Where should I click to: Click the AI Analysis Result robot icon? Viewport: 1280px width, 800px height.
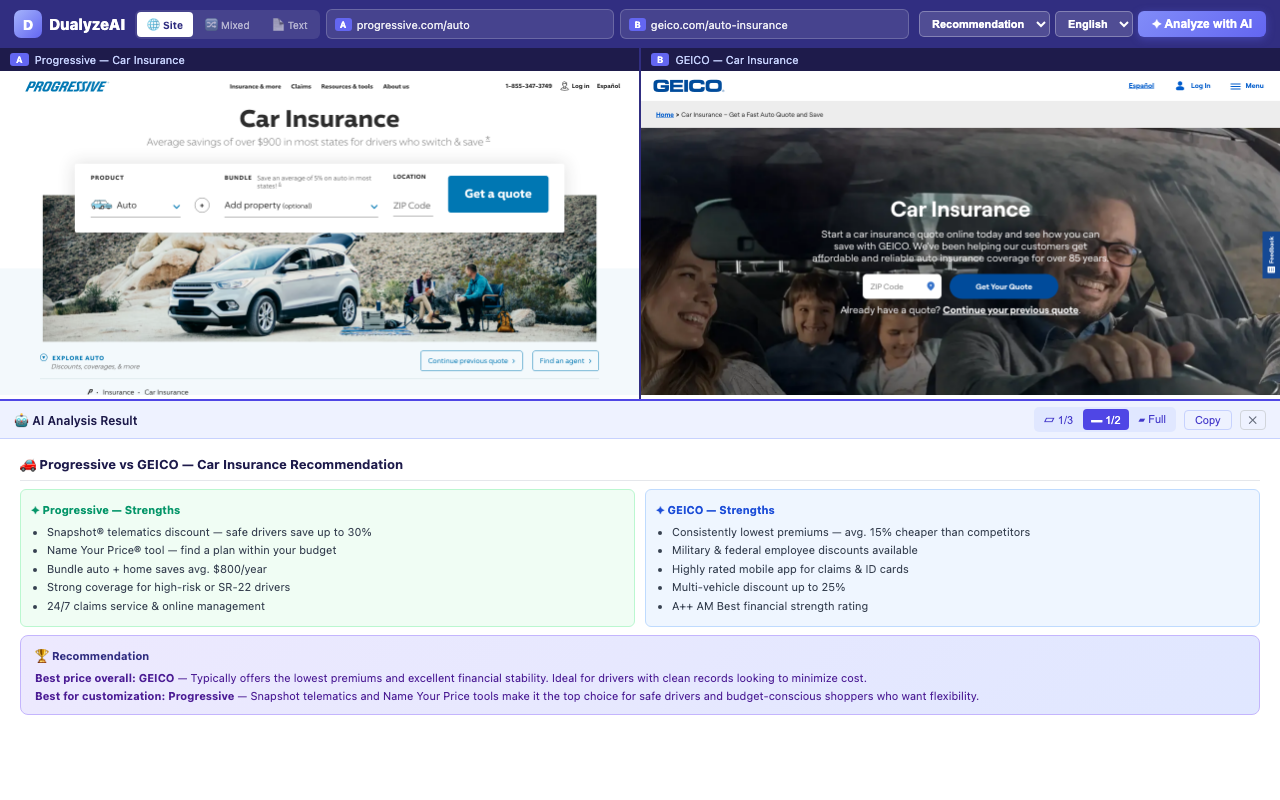[21, 421]
